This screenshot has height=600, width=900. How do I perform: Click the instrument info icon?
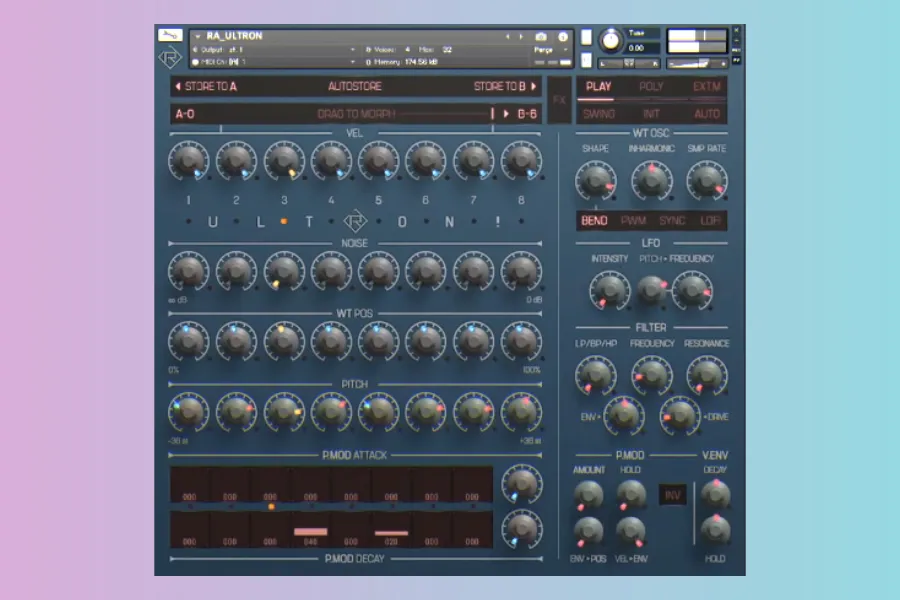(563, 36)
